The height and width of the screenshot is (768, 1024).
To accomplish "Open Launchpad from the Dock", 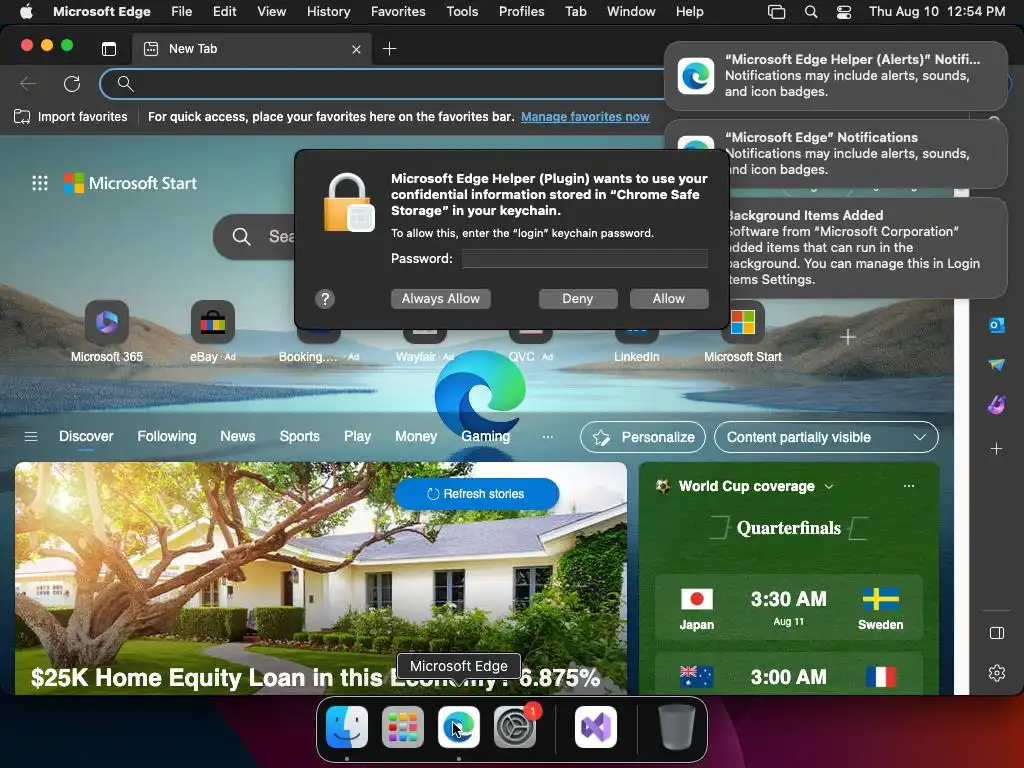I will click(x=402, y=727).
